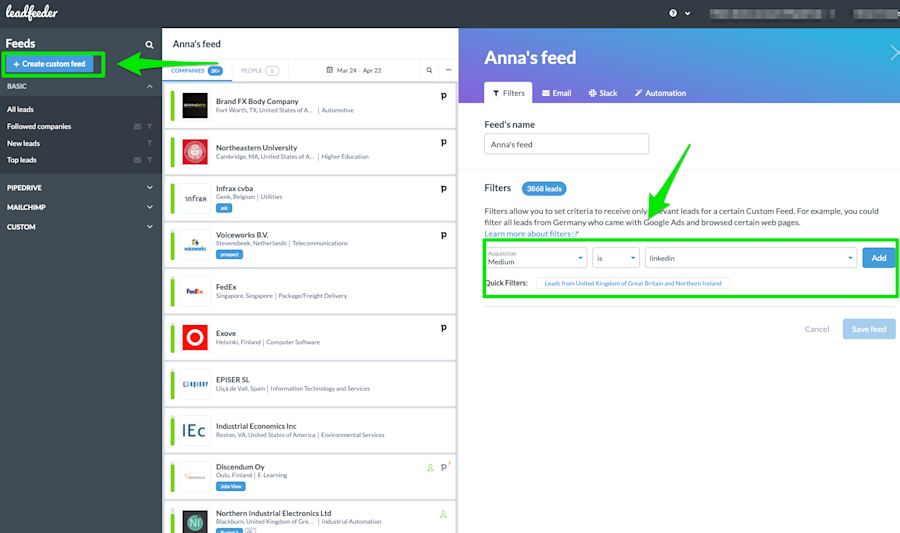This screenshot has height=533, width=900.
Task: Open the Acquisition Medium filter dropdown
Action: point(535,258)
